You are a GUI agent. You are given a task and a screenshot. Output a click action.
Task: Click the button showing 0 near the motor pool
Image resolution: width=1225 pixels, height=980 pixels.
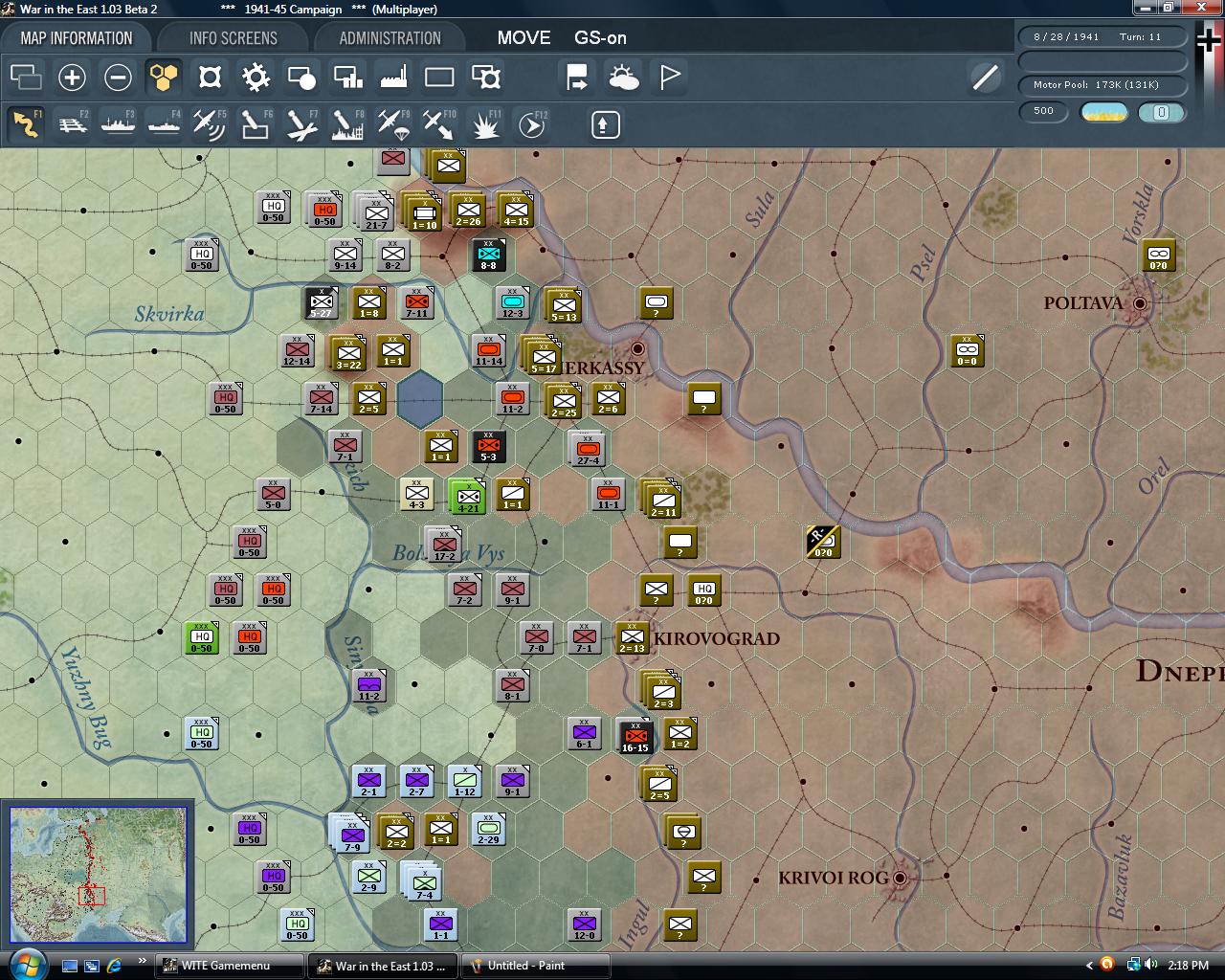(x=1162, y=112)
